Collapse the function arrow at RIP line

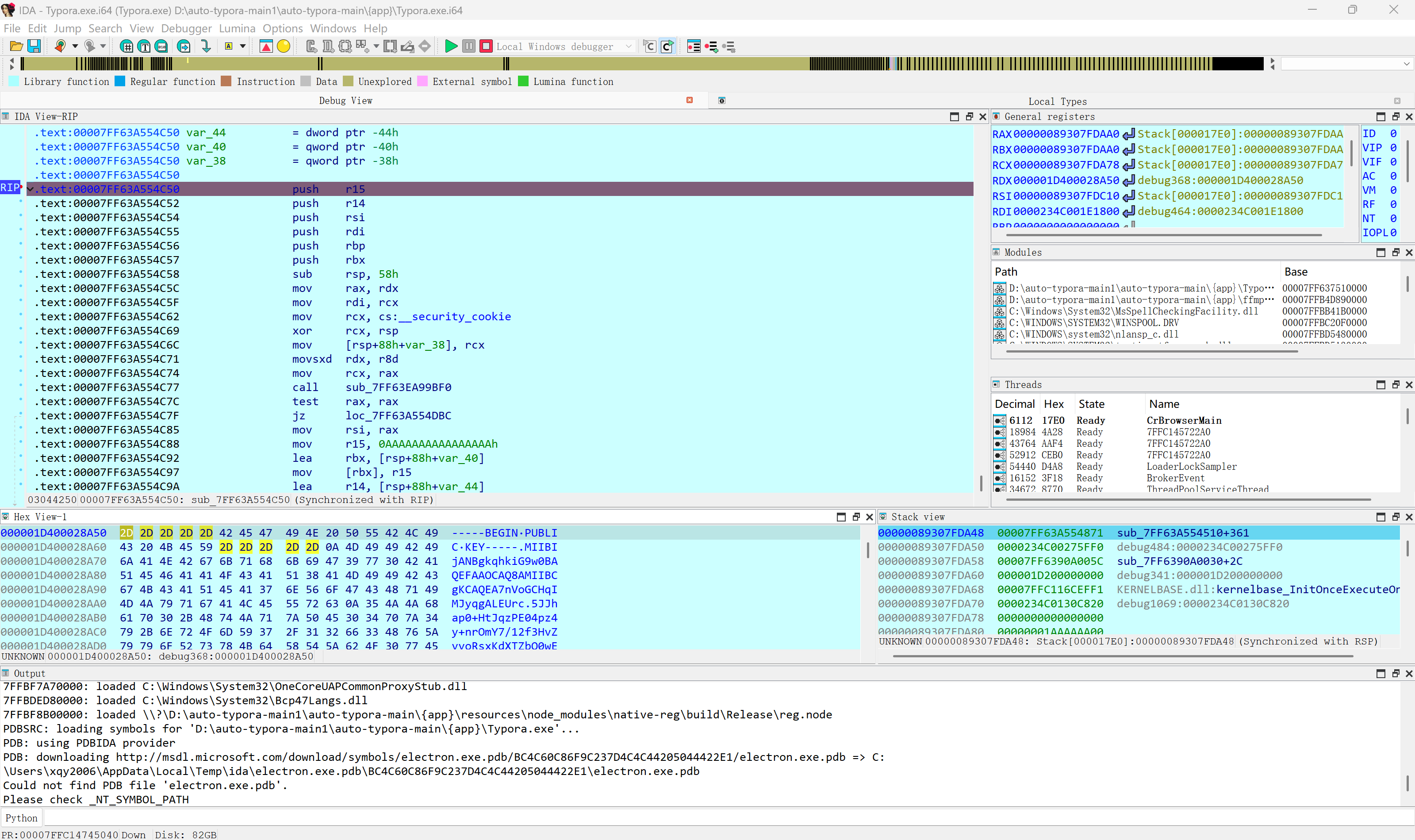(31, 189)
